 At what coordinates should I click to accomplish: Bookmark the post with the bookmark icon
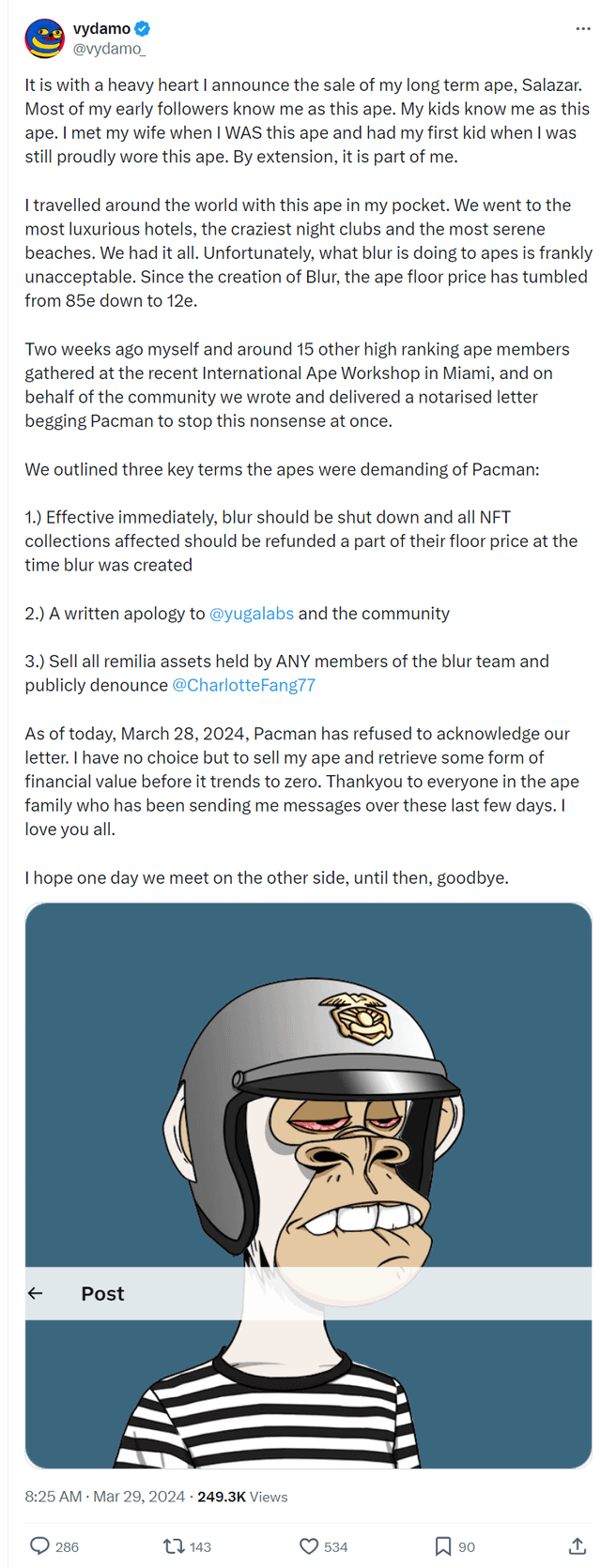(x=442, y=1545)
